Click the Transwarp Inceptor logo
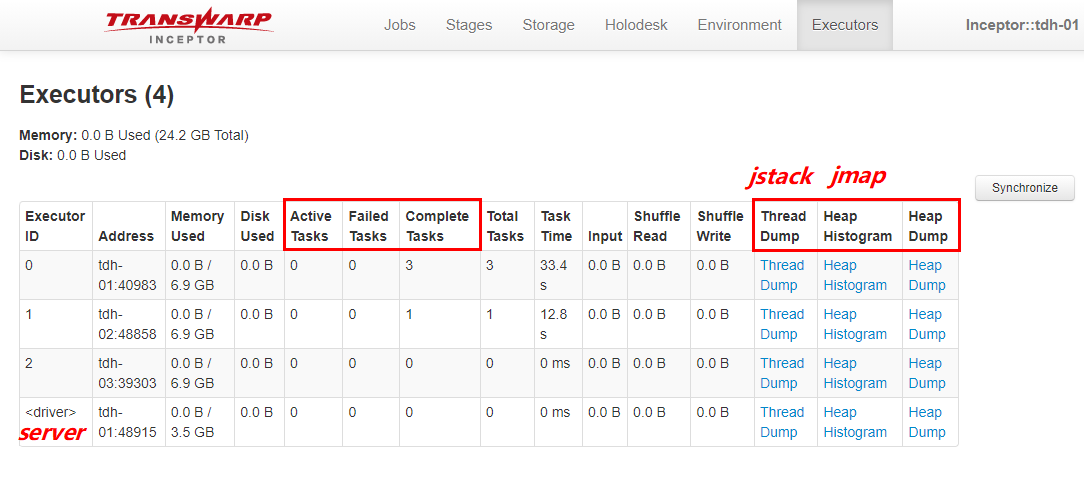The width and height of the screenshot is (1084, 483). coord(188,25)
